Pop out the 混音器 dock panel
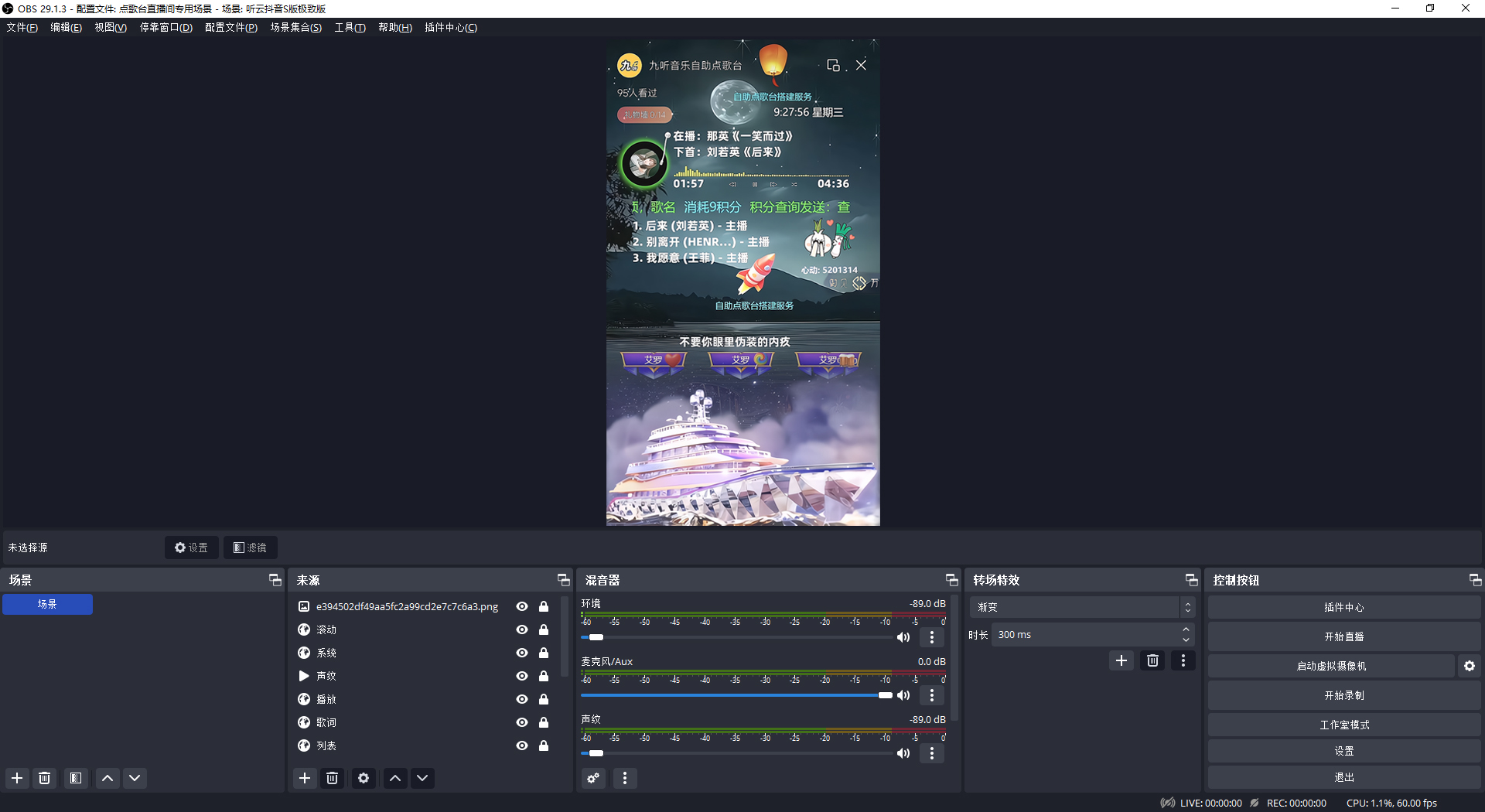The image size is (1485, 812). pos(951,580)
